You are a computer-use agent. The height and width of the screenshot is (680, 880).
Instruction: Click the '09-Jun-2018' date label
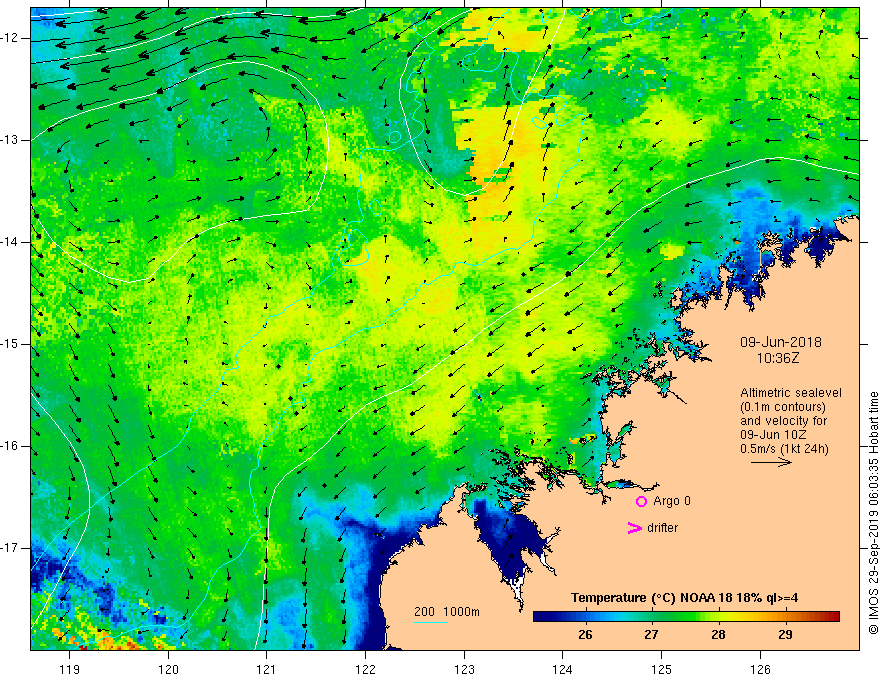(x=781, y=342)
